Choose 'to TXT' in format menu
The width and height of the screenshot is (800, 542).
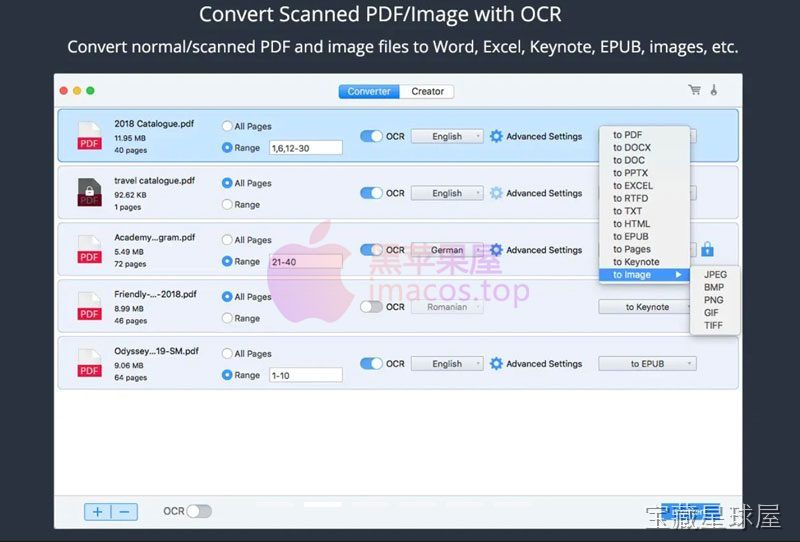pos(644,211)
